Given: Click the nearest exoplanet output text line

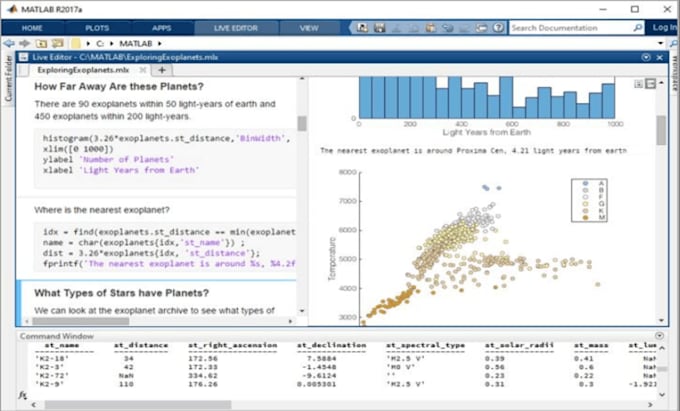Looking at the screenshot, I should 473,151.
